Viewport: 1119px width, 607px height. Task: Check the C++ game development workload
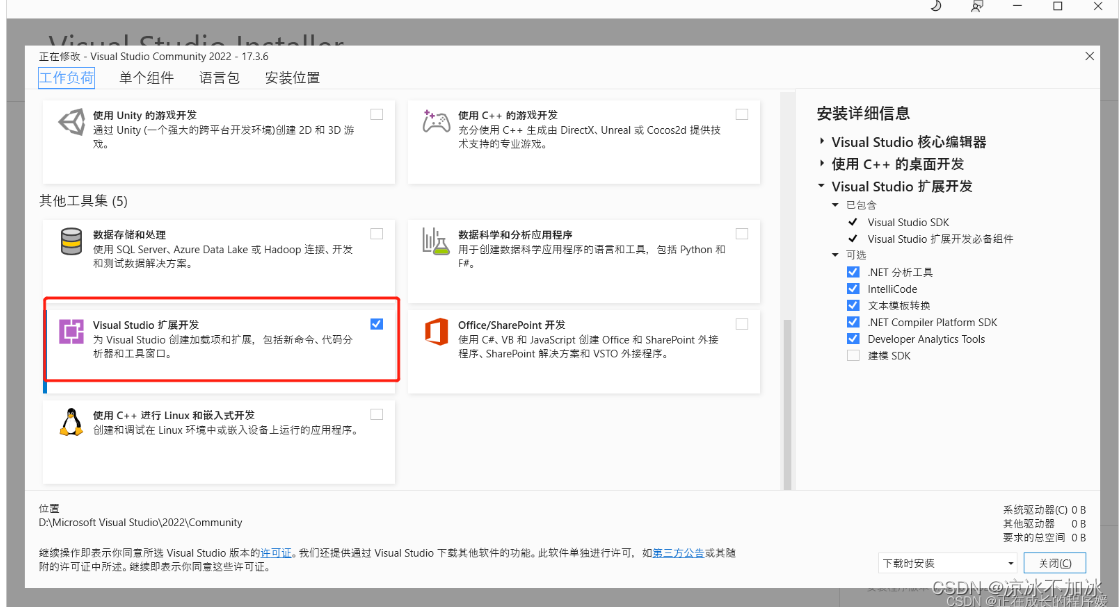pyautogui.click(x=742, y=114)
